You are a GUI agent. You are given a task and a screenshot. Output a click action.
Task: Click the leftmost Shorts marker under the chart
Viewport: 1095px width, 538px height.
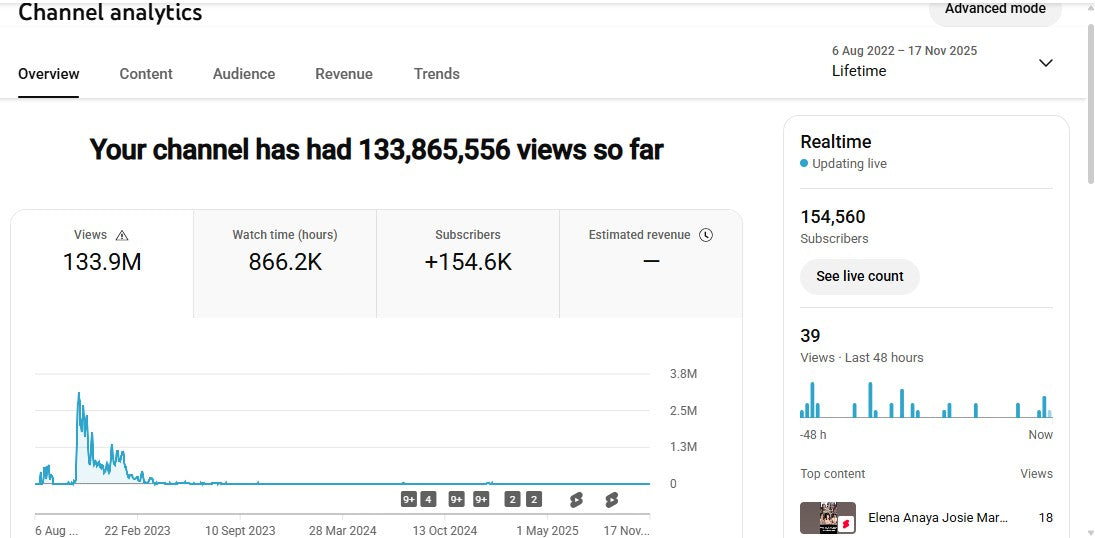coord(576,499)
